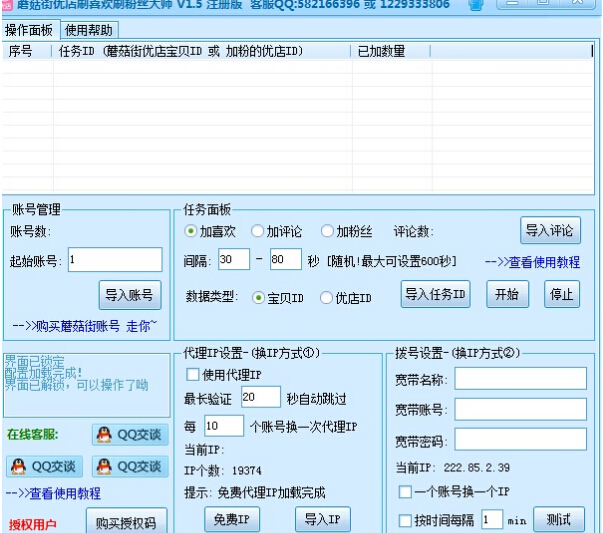Open 查看使用教程 link below QQ buttons
The width and height of the screenshot is (603, 533).
(x=53, y=493)
